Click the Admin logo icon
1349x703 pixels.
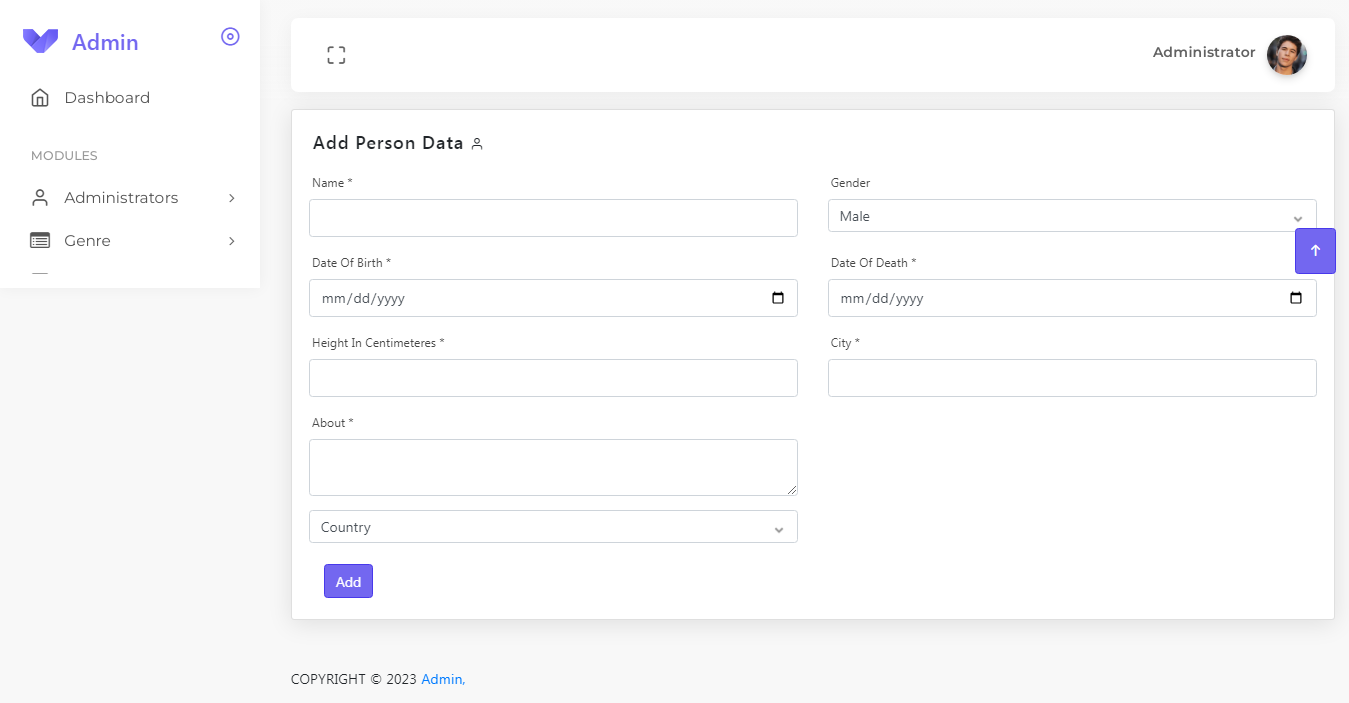click(39, 40)
